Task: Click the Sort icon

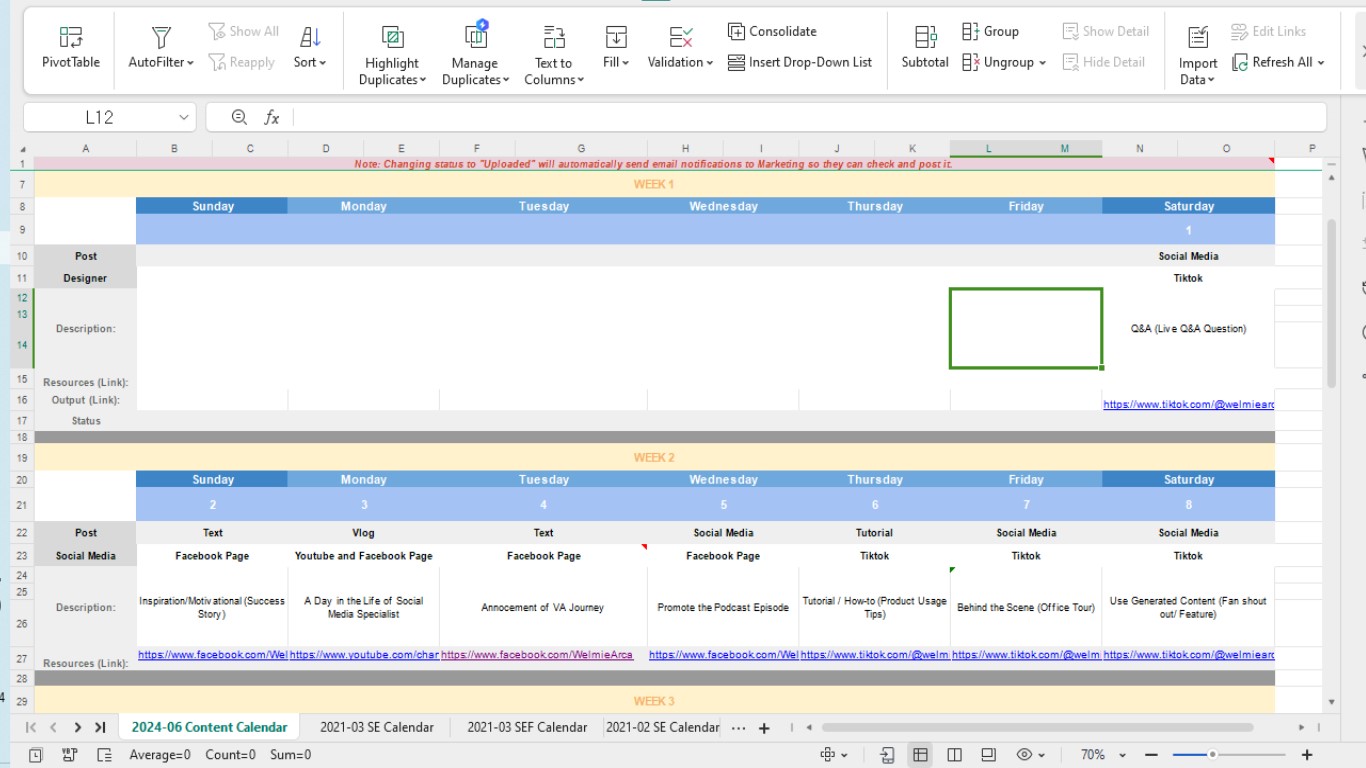Action: click(x=310, y=38)
